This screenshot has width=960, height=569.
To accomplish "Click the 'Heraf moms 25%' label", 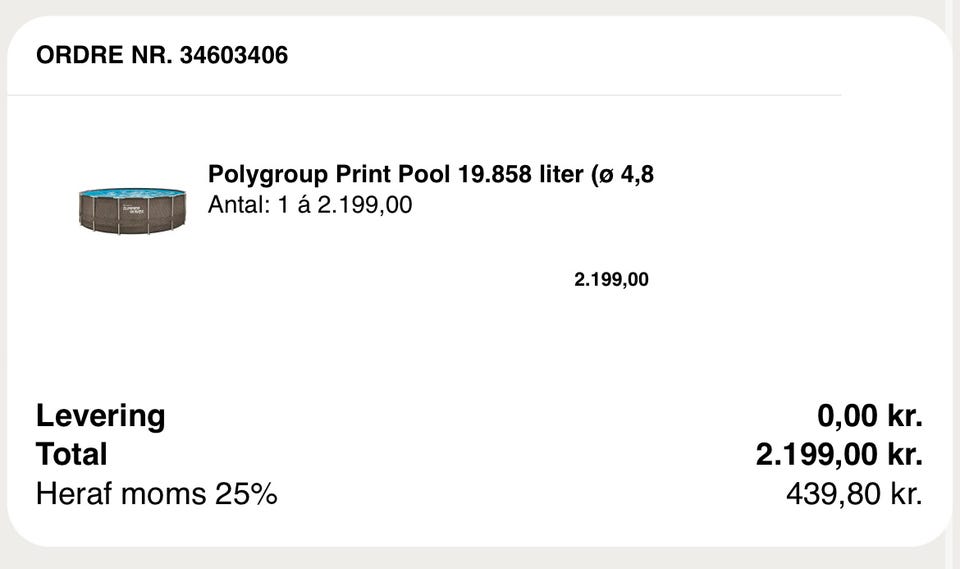I will point(156,494).
